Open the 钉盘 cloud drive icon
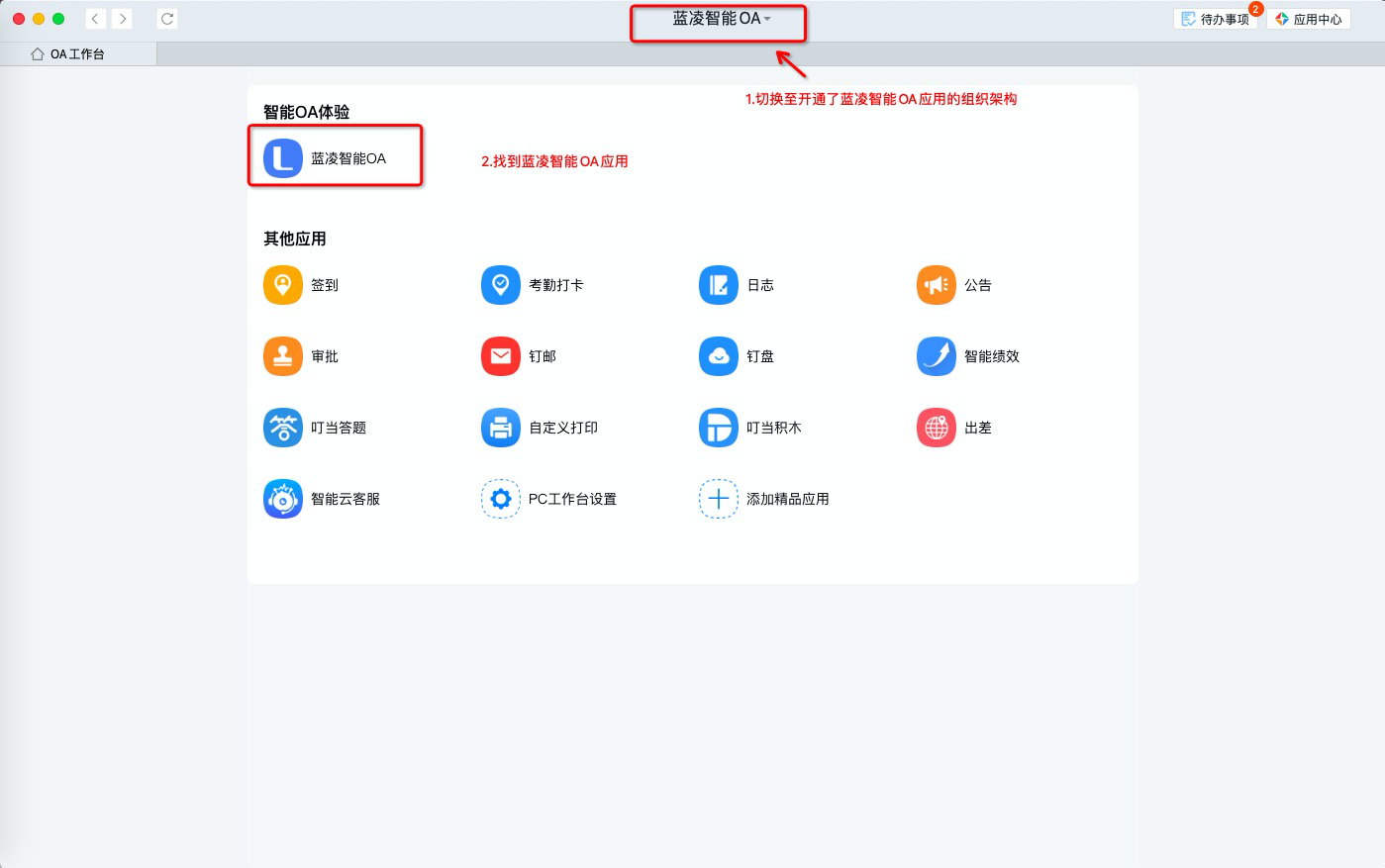 coord(719,356)
